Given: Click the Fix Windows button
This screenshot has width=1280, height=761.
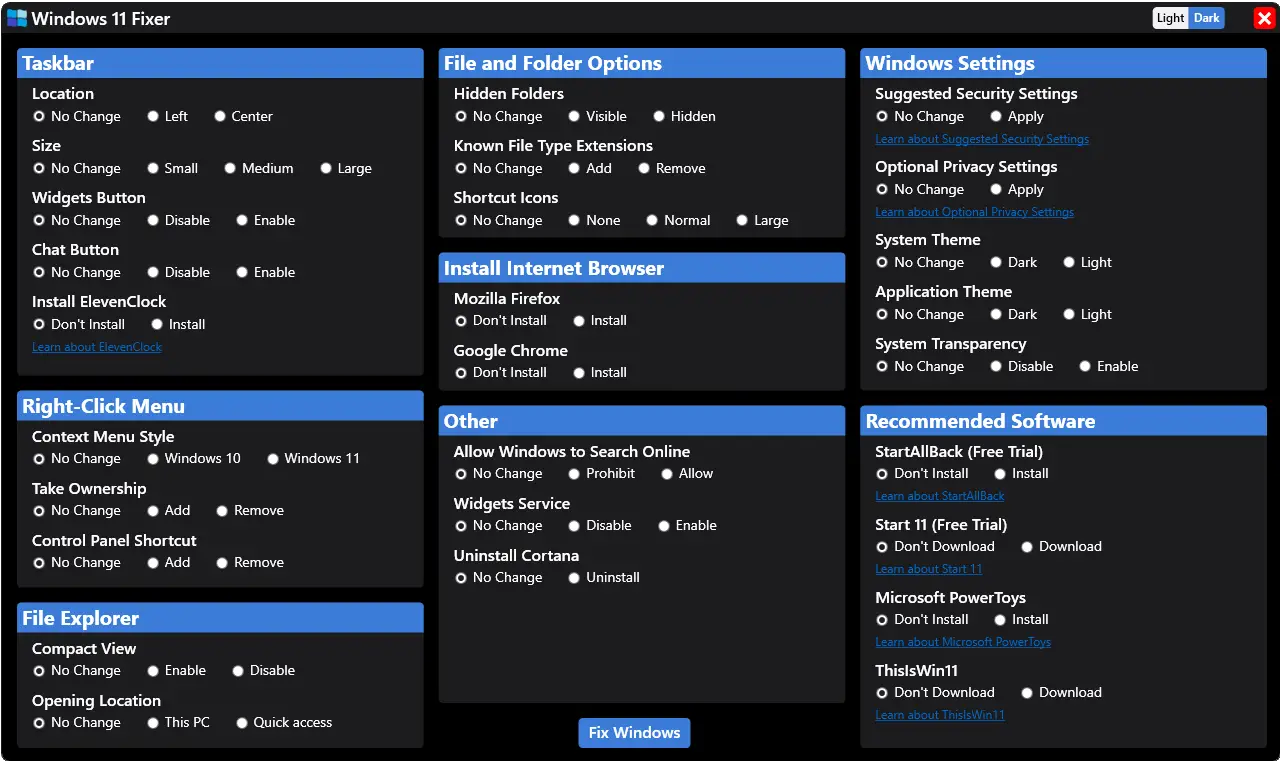Looking at the screenshot, I should (x=634, y=733).
